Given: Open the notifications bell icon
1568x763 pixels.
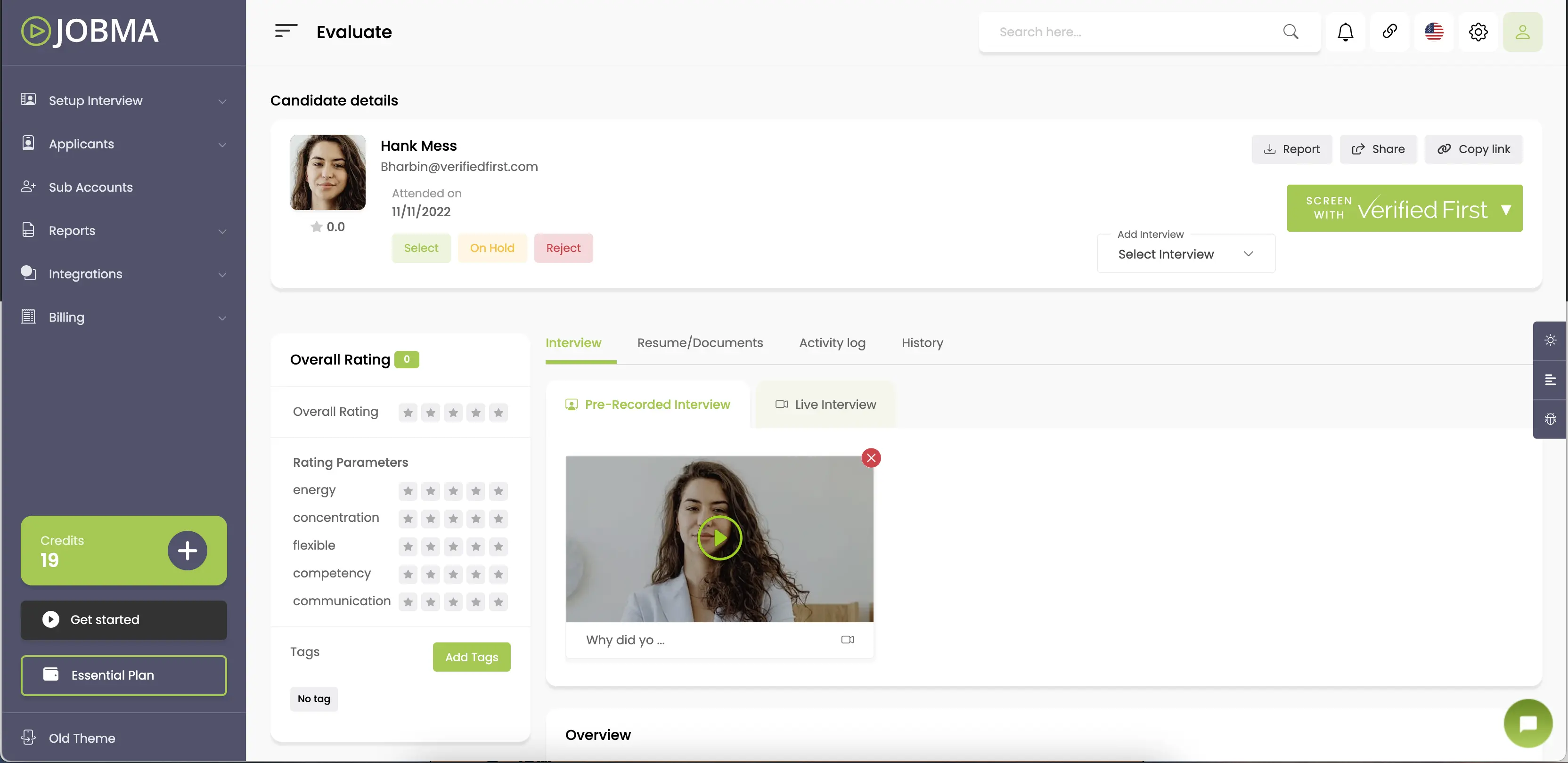Looking at the screenshot, I should [1345, 32].
